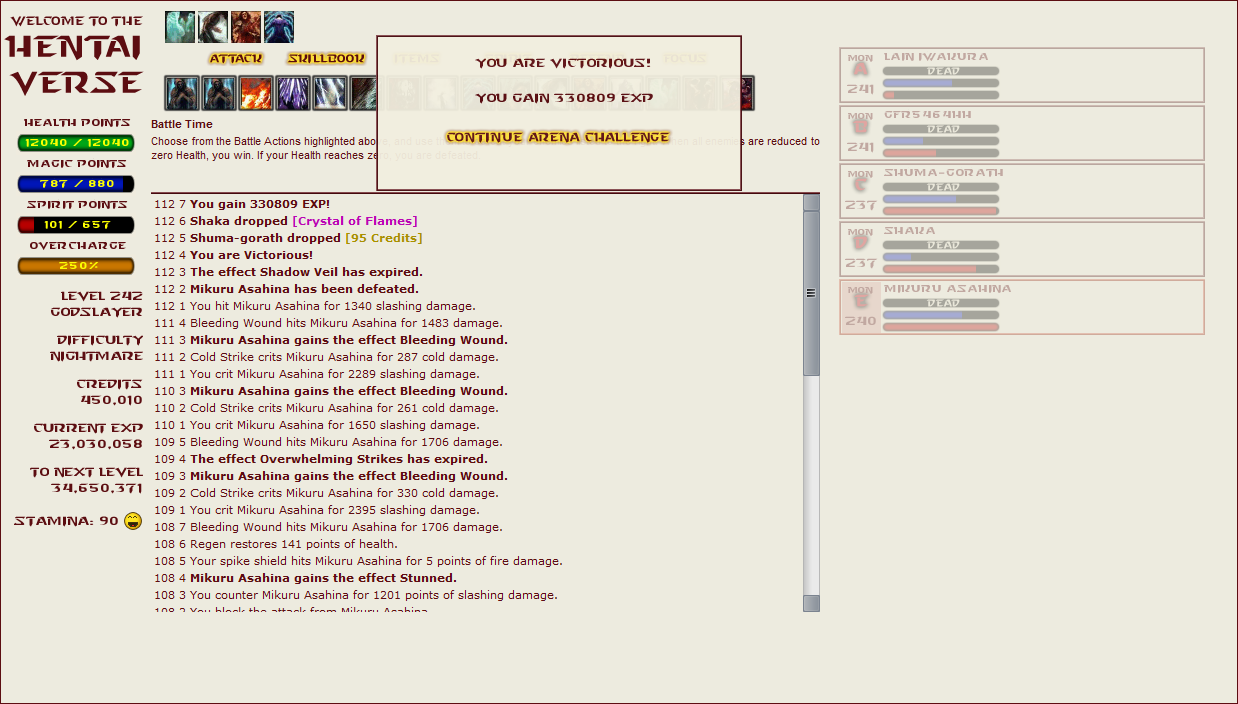
Task: Click the [95 Credits] drop text
Action: (x=384, y=238)
